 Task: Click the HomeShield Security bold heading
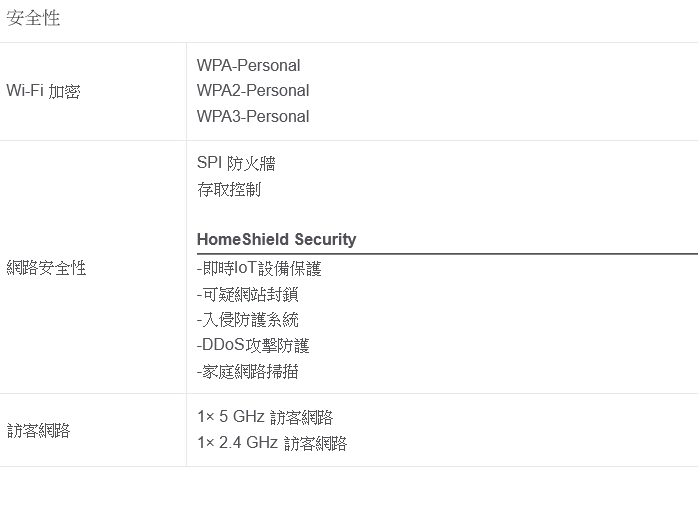click(x=276, y=239)
